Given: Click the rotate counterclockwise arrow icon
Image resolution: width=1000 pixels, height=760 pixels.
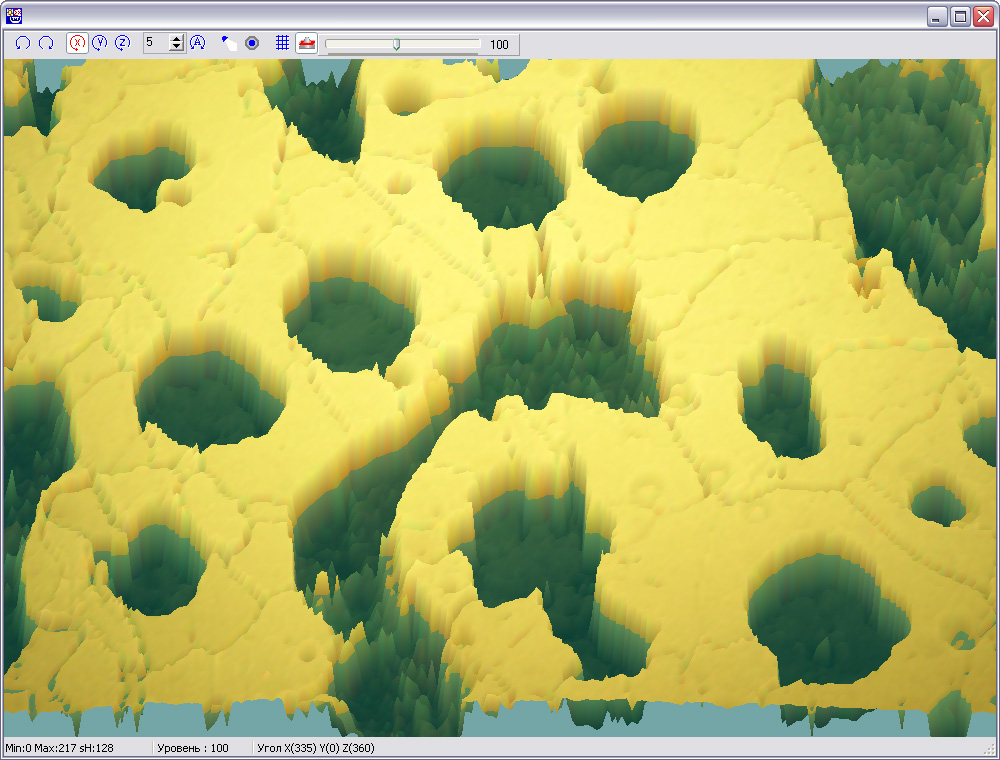Looking at the screenshot, I should coord(23,43).
